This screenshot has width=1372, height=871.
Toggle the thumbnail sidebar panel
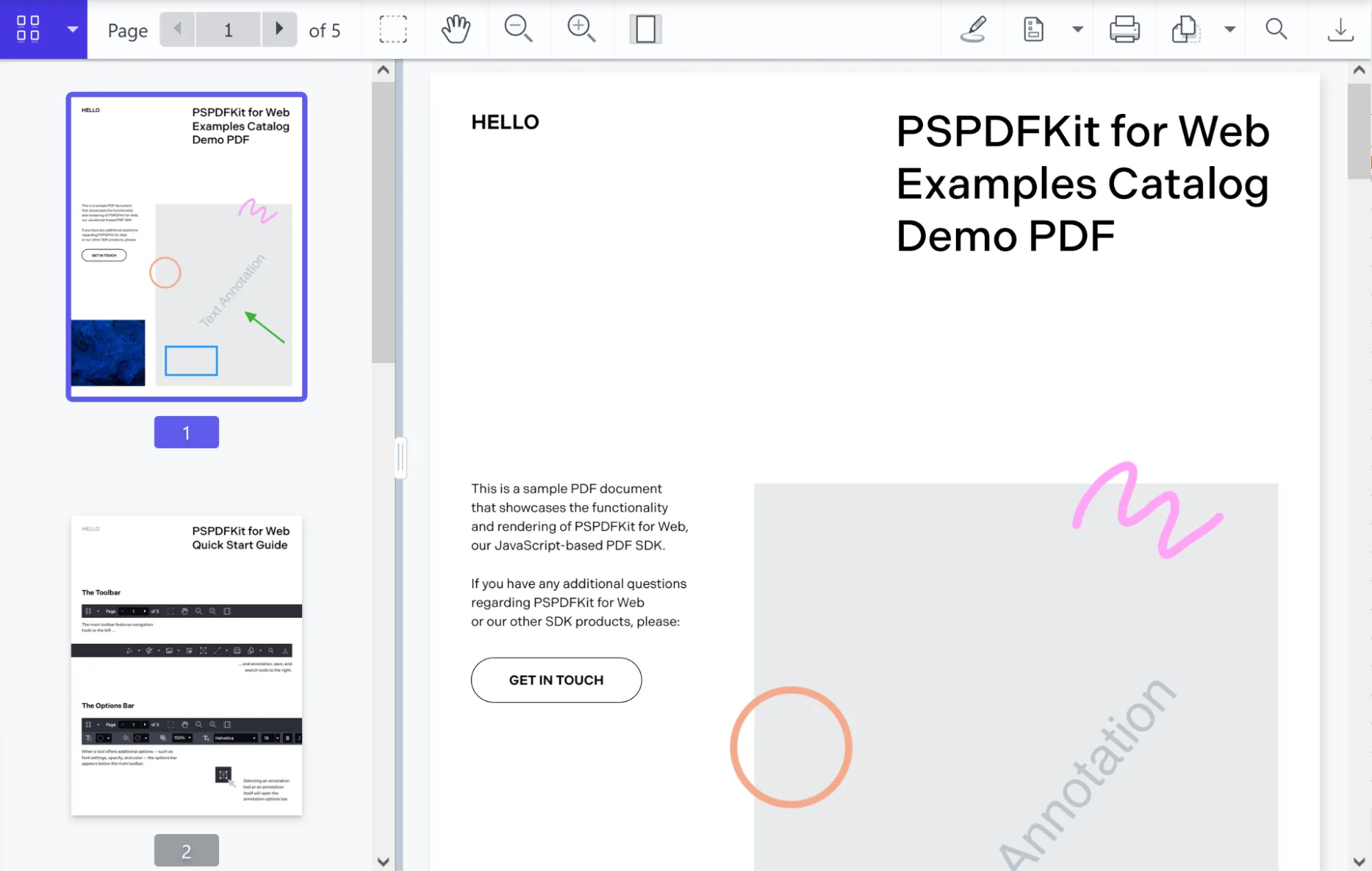pyautogui.click(x=27, y=29)
